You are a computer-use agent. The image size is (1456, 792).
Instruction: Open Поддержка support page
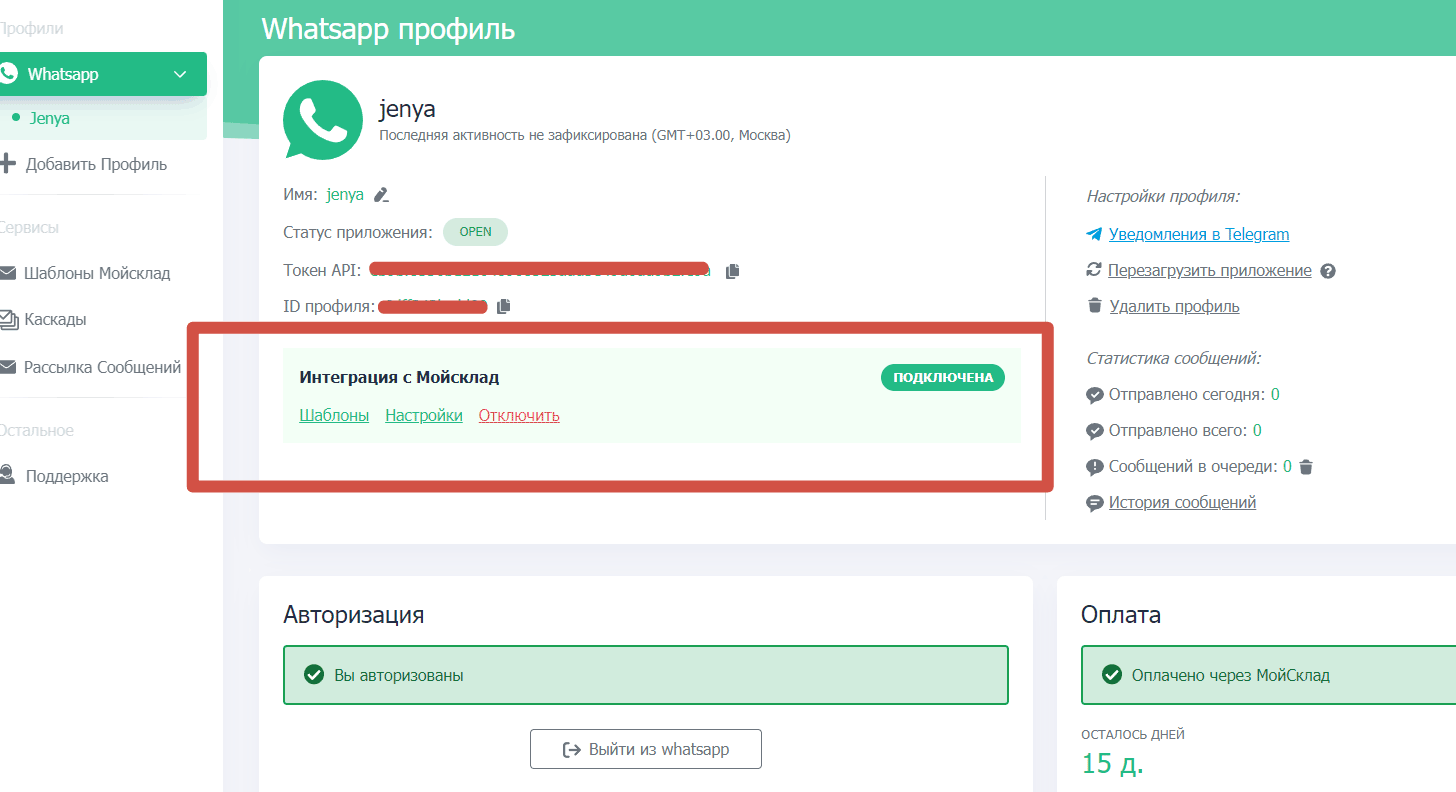pyautogui.click(x=66, y=476)
